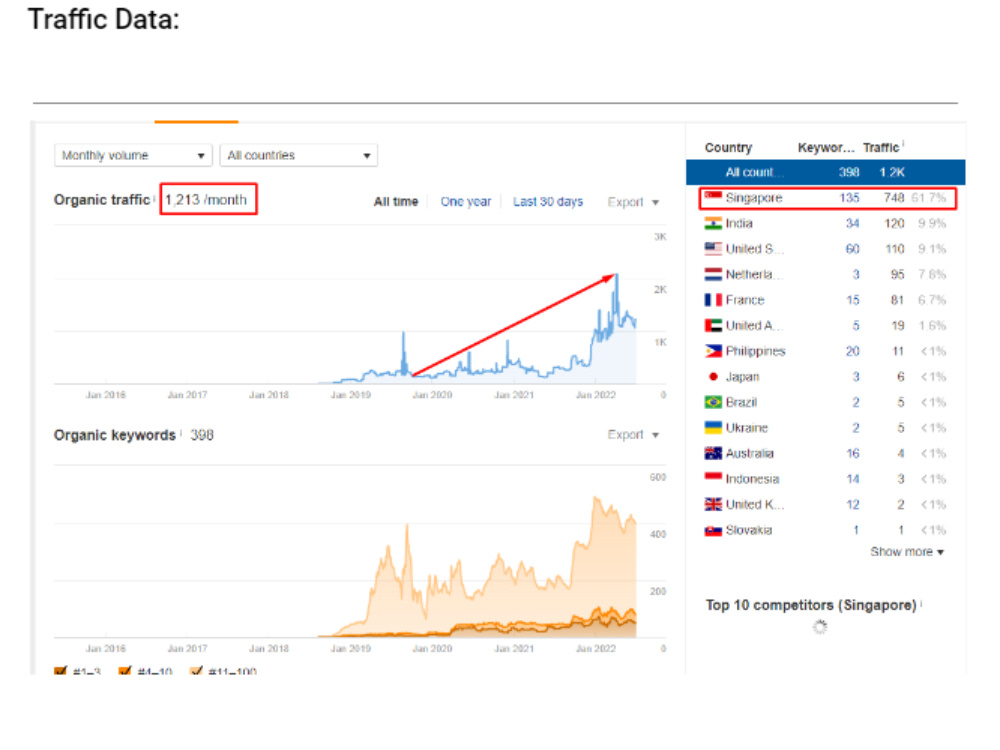Select the Brazil country name
Viewport: 1000px width, 750px height.
coord(741,402)
